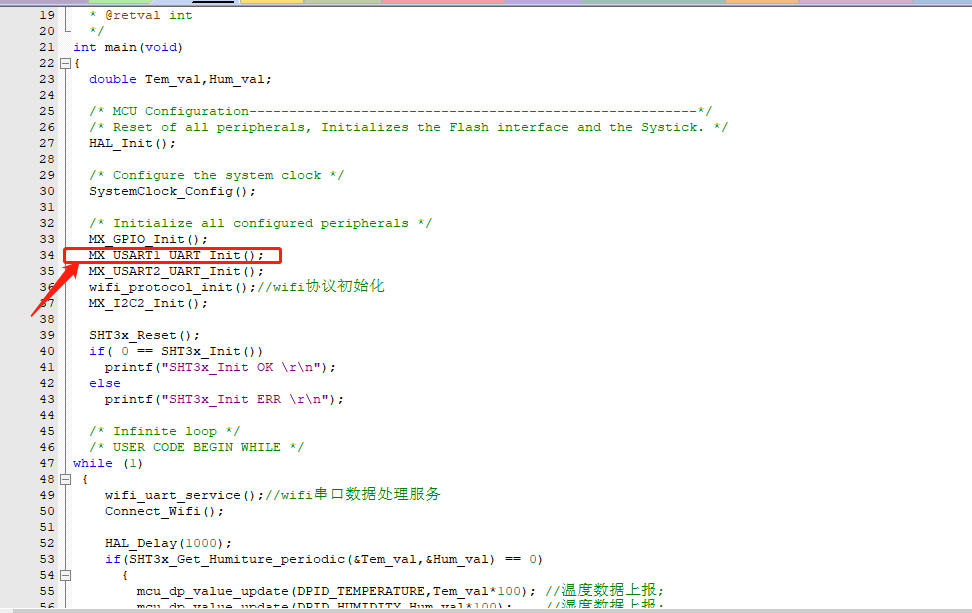Click the HAL_Delay(1000); call

tap(168, 544)
